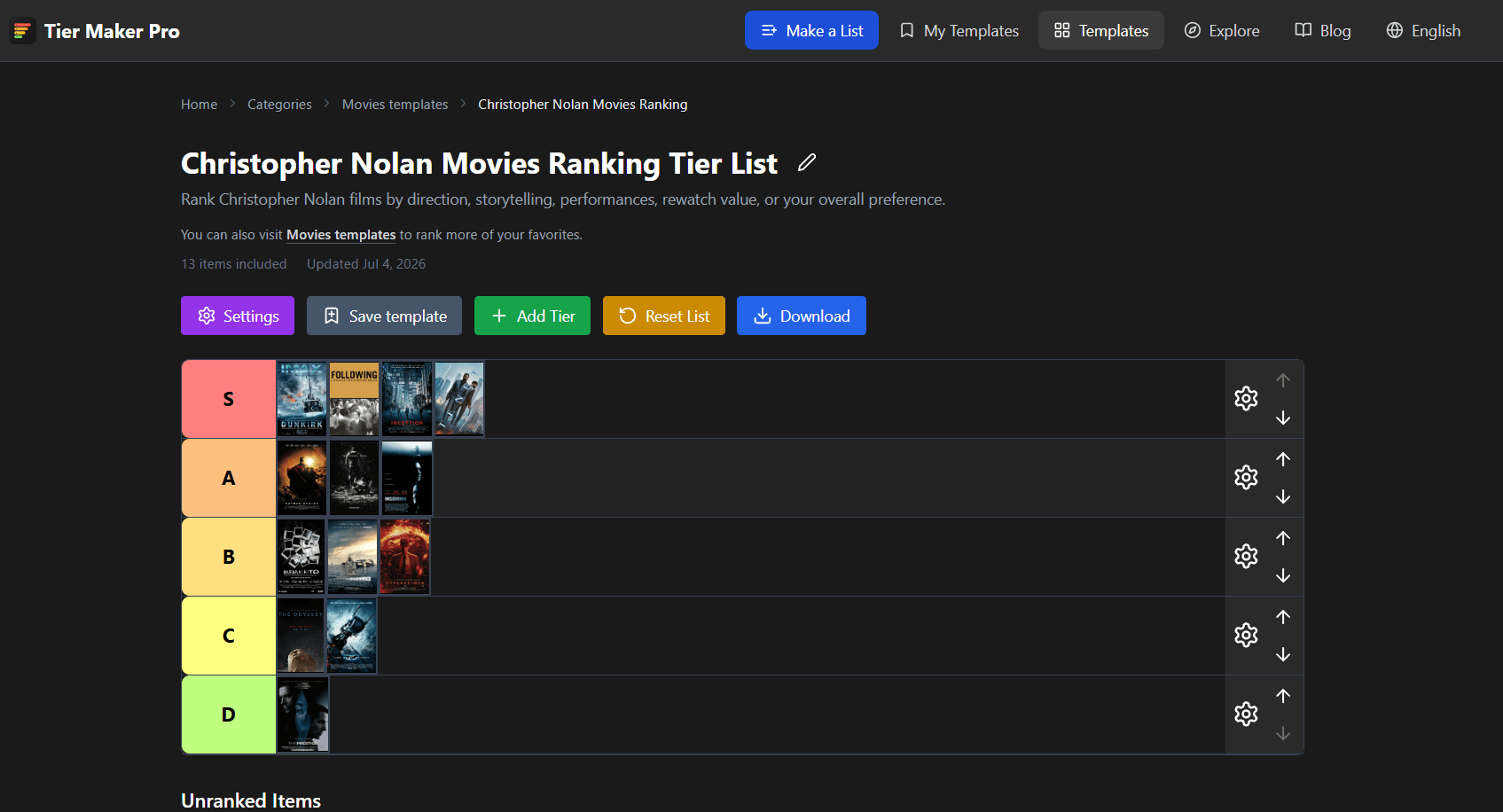Edit tier list title pencil icon
1503x812 pixels.
pyautogui.click(x=806, y=162)
